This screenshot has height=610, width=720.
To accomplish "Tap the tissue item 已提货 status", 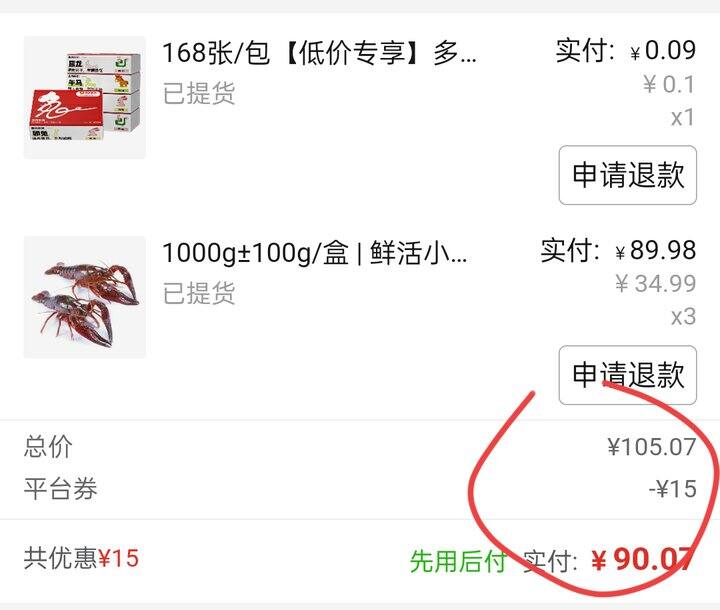I will [x=199, y=93].
